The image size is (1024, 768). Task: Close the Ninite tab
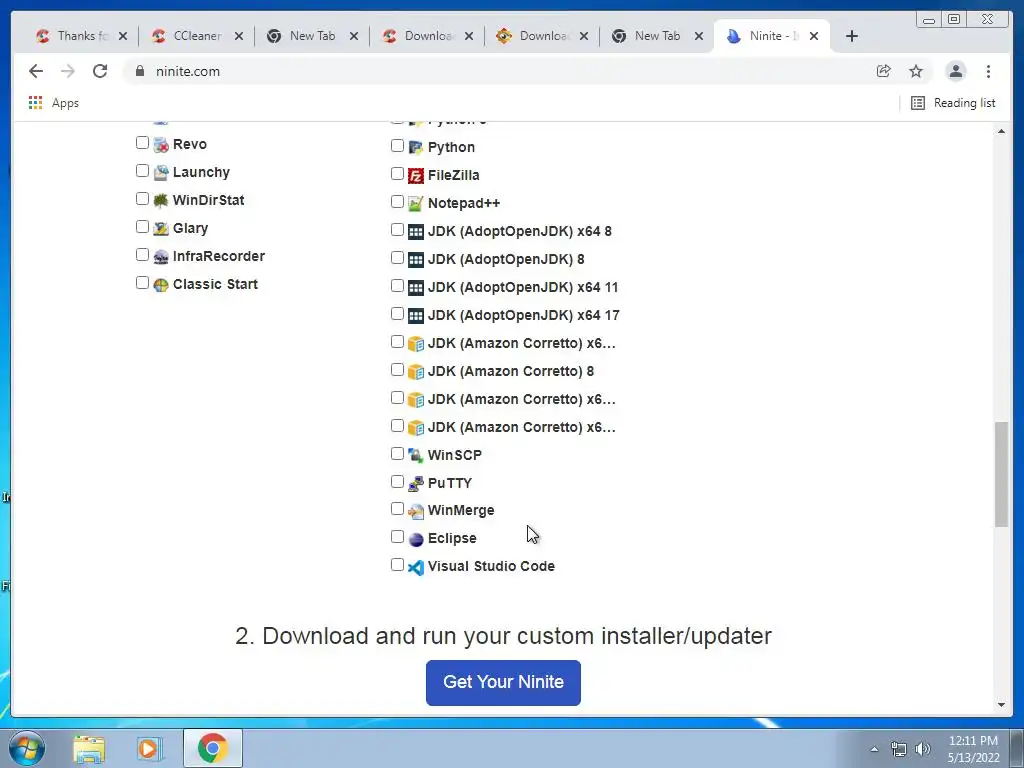tap(814, 36)
